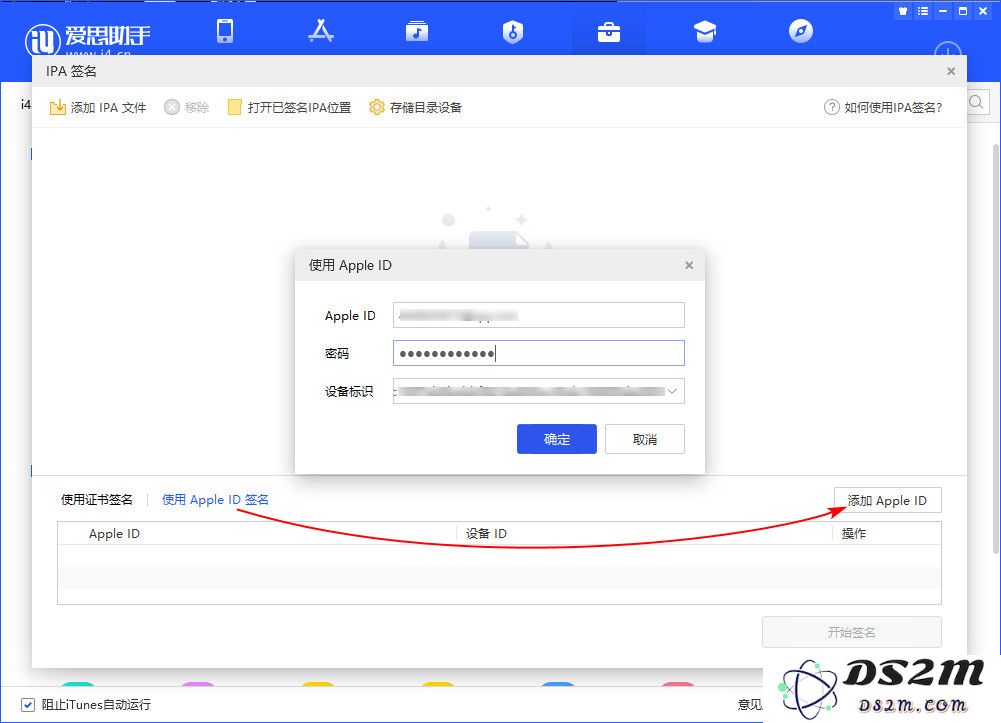
Task: Click the add IPA file icon
Action: click(x=57, y=107)
